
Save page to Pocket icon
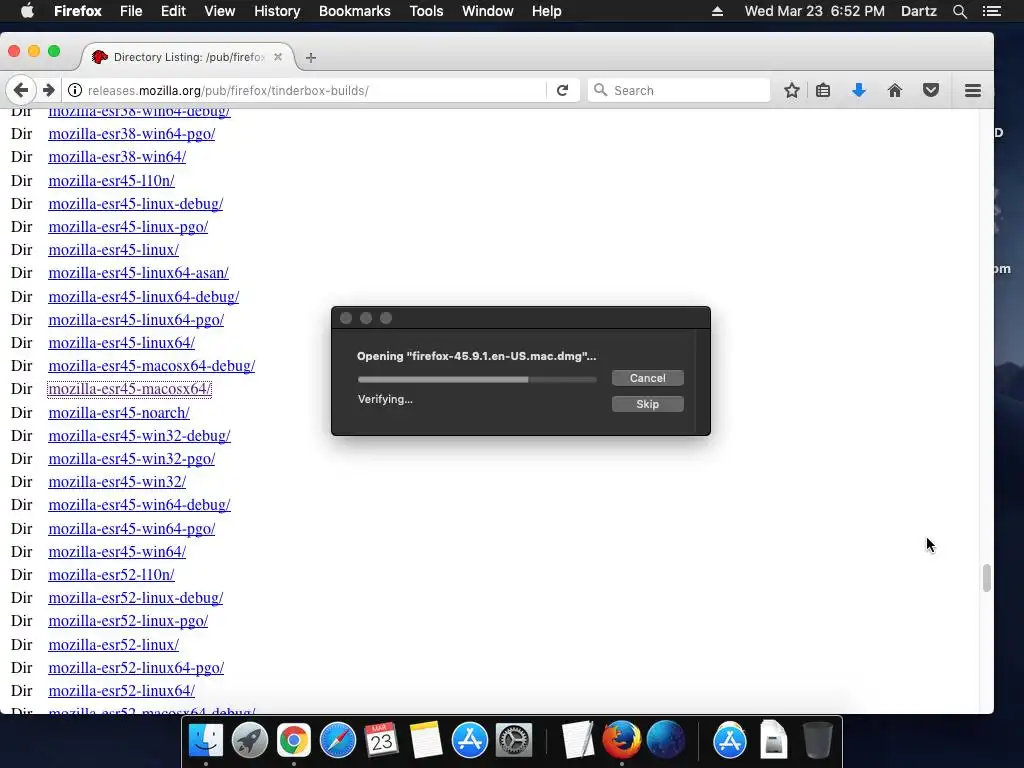[931, 90]
